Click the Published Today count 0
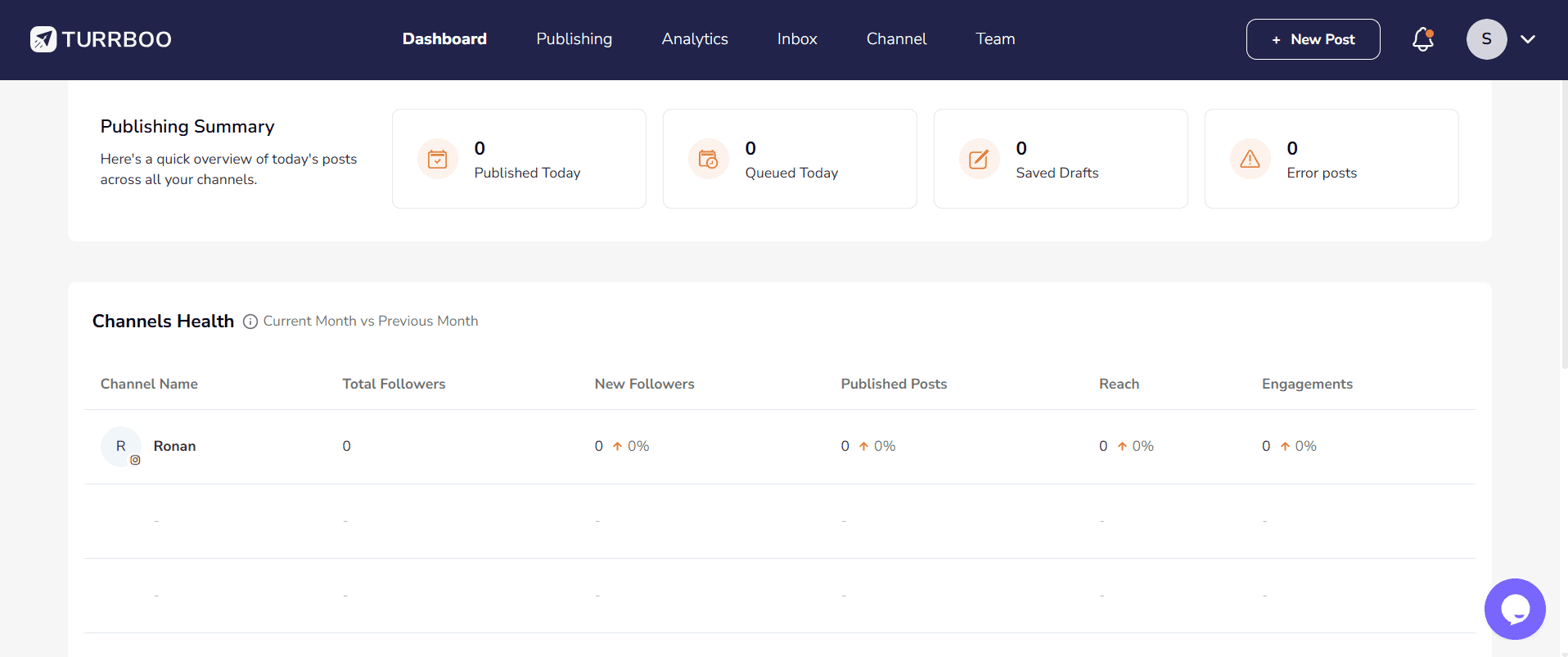Viewport: 1568px width, 657px height. 480,148
